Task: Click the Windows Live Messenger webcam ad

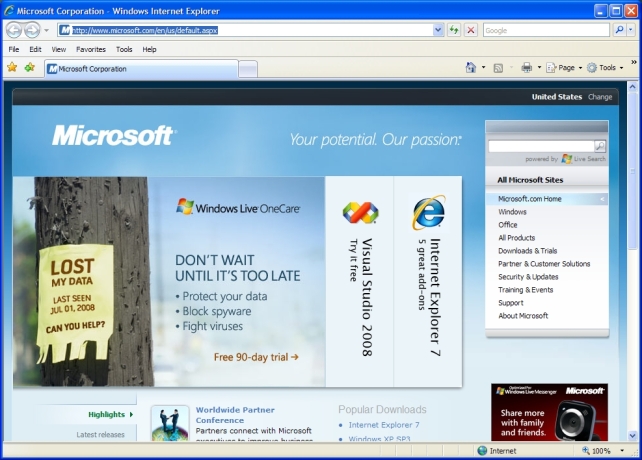Action: point(549,412)
